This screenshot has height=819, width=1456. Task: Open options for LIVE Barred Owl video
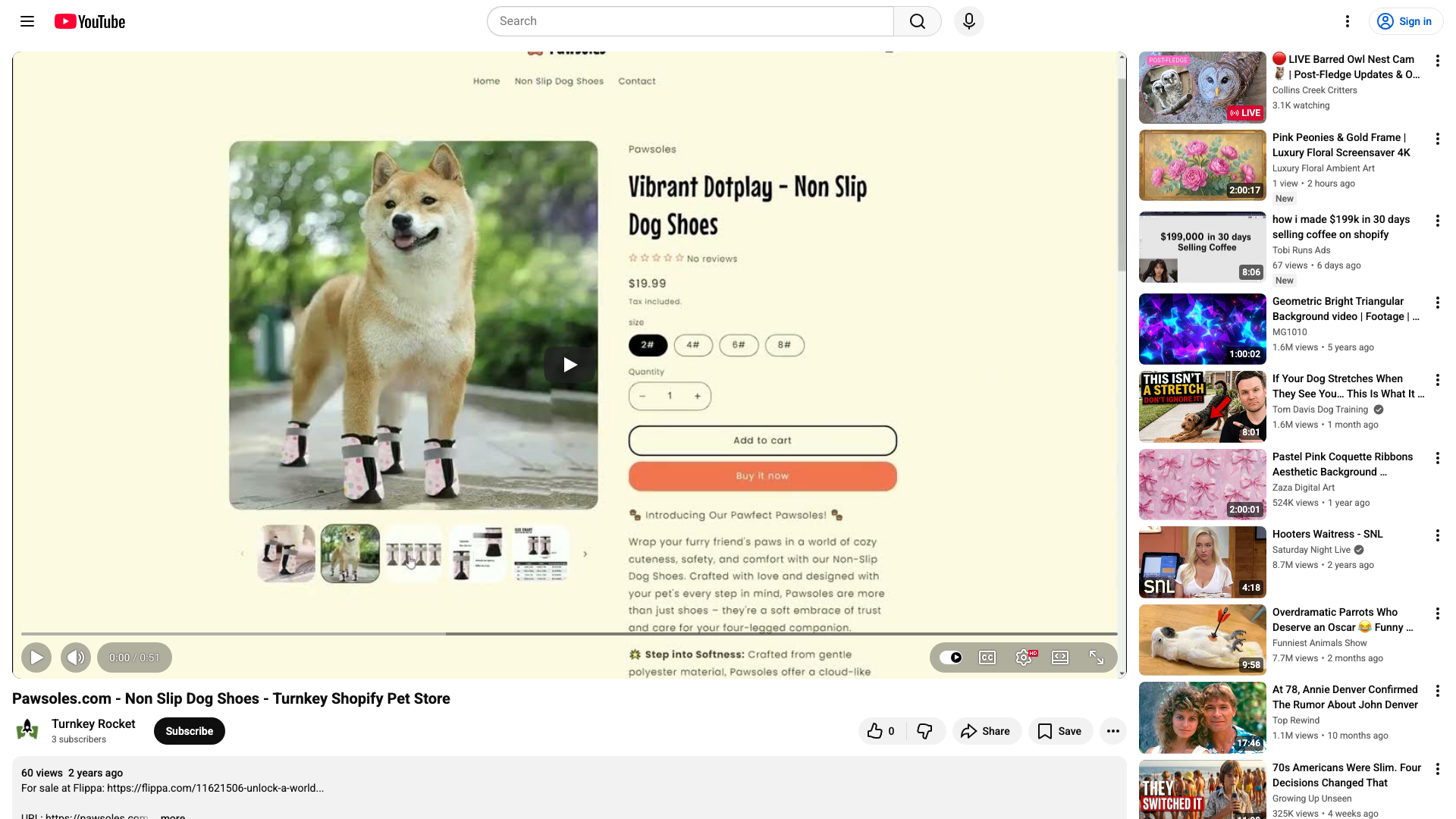pos(1437,61)
